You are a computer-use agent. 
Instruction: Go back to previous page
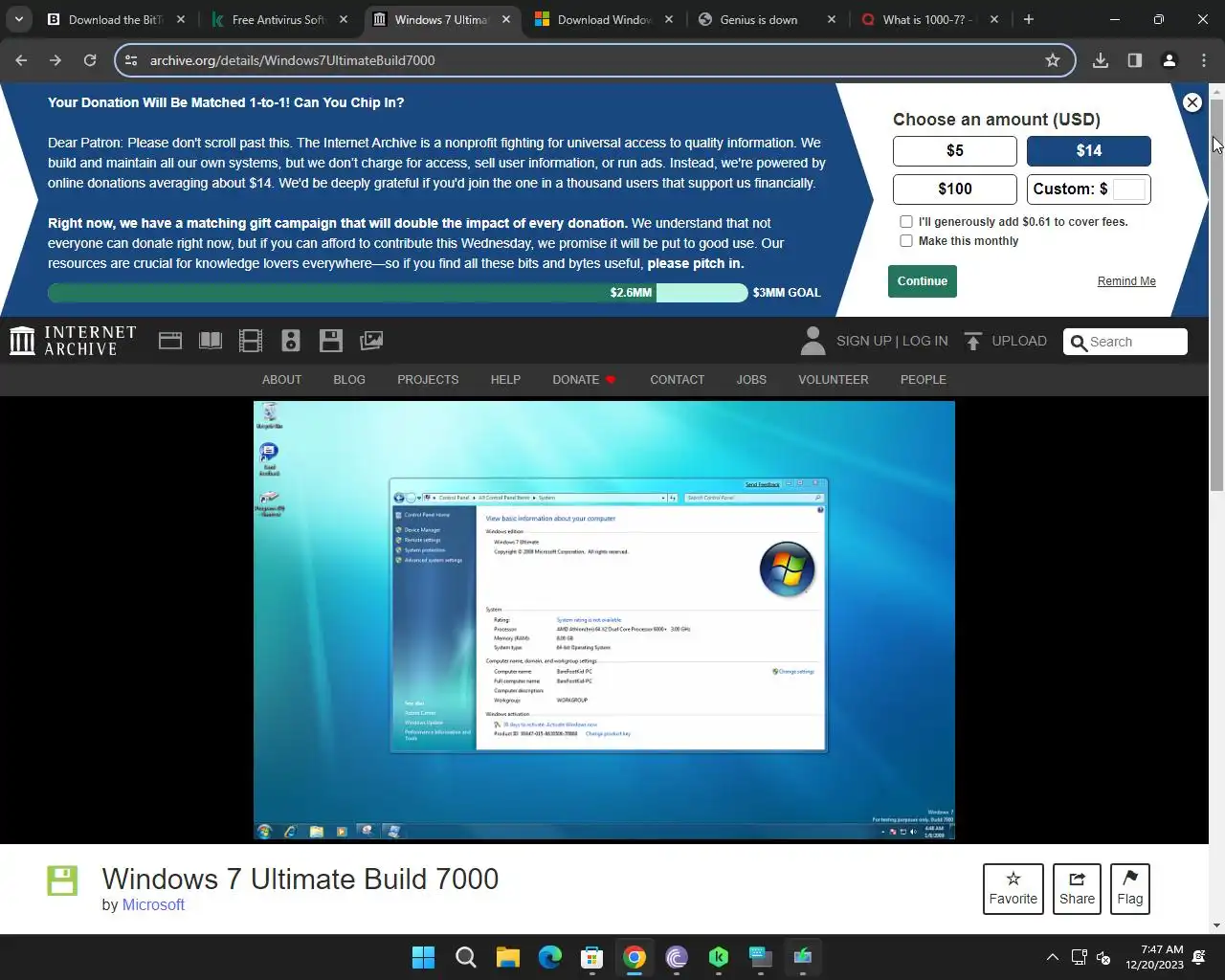(21, 60)
